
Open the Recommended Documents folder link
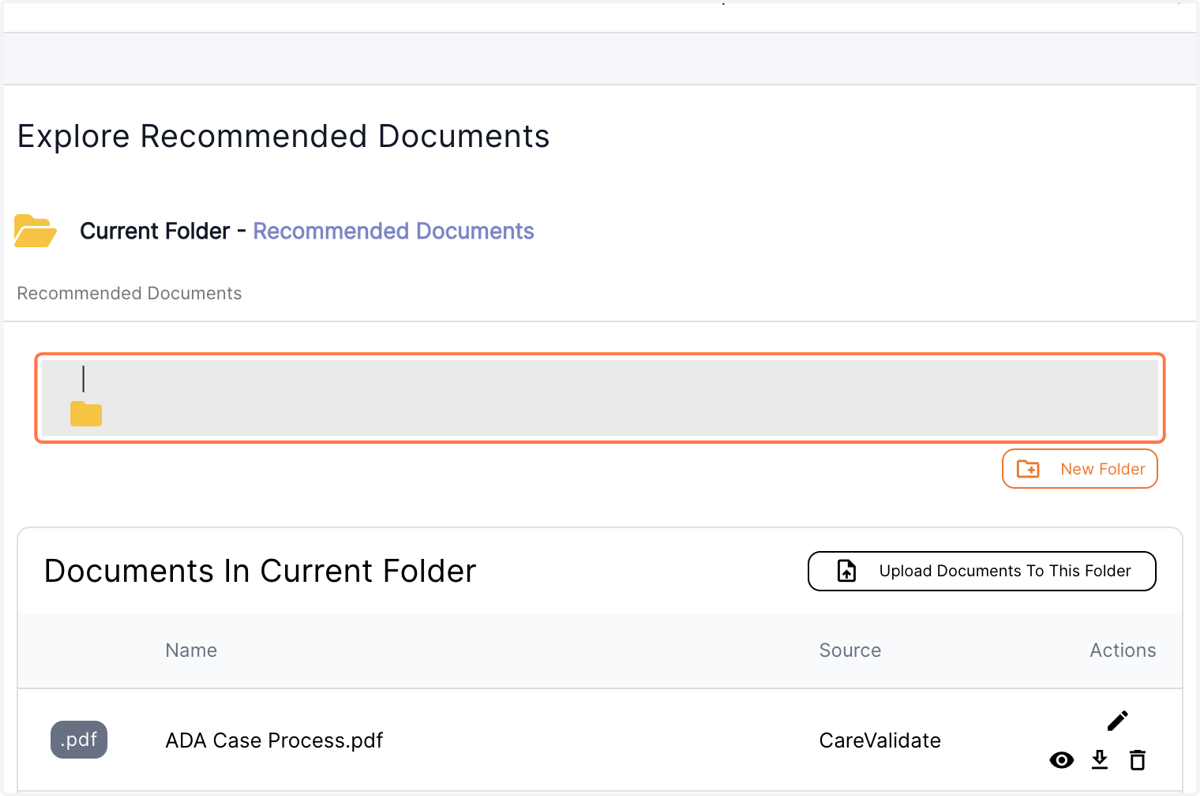(393, 231)
